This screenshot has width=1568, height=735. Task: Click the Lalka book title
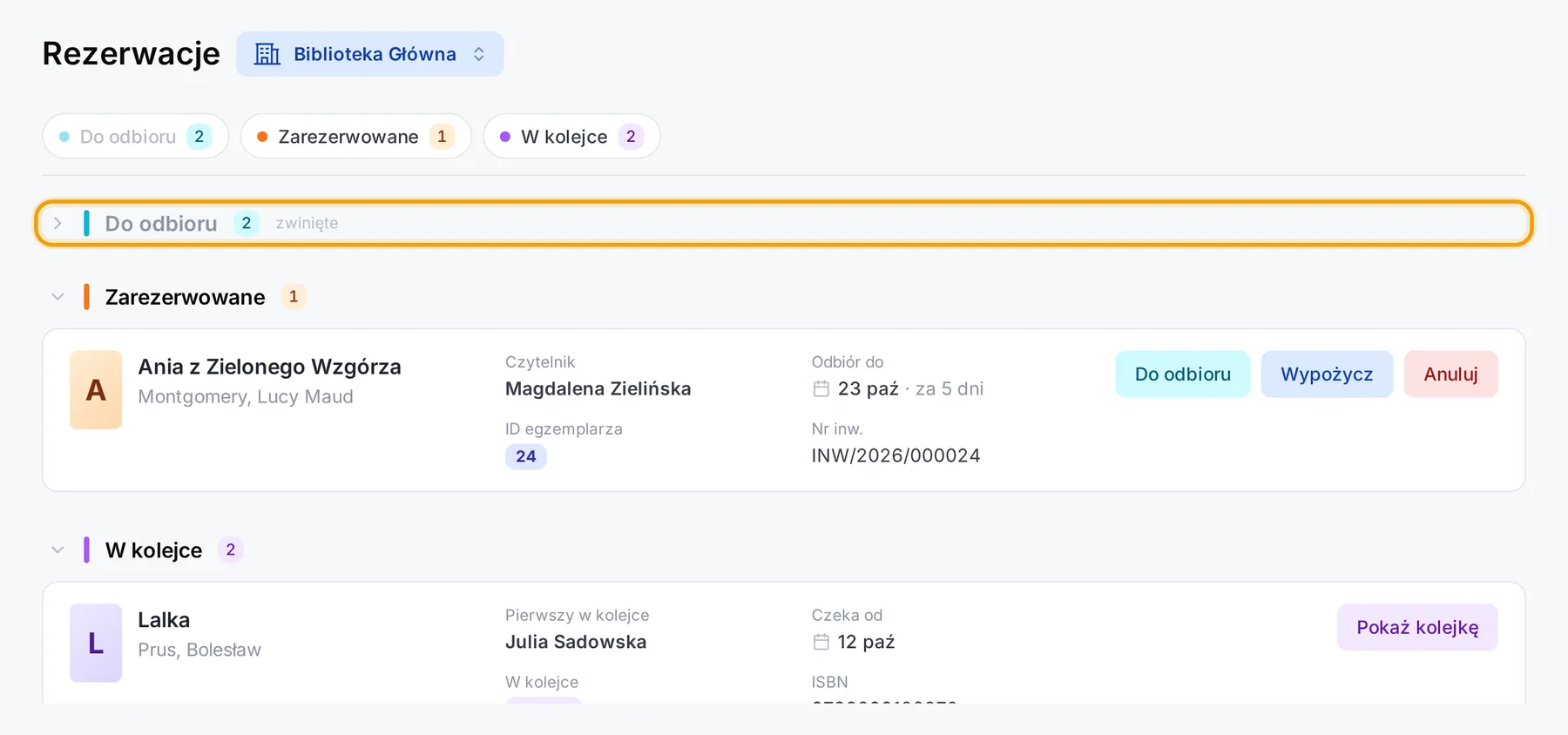pyautogui.click(x=164, y=620)
